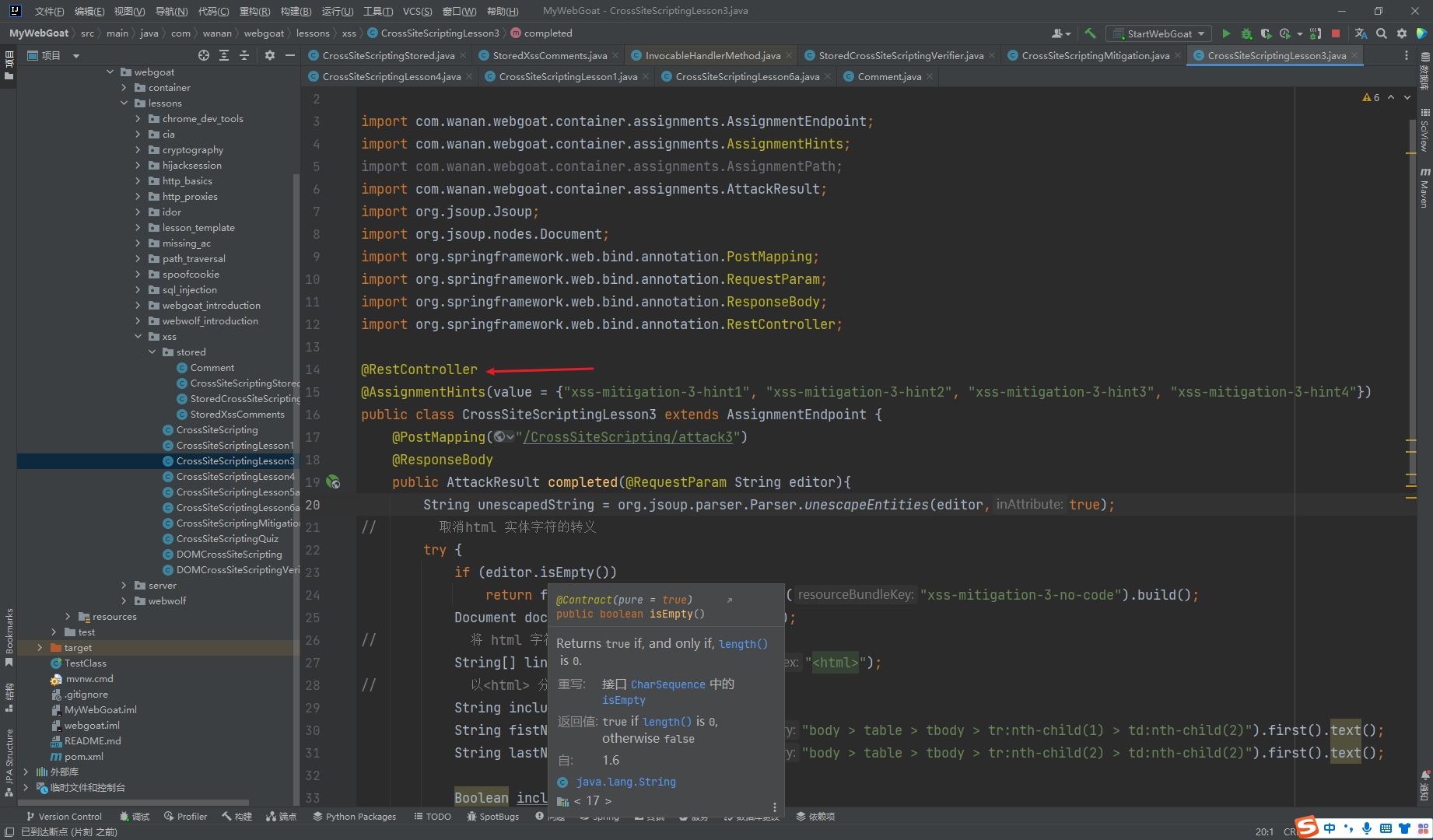The image size is (1433, 840).
Task: Select CrossSiteScriptingQuiz in project tree
Action: [227, 538]
